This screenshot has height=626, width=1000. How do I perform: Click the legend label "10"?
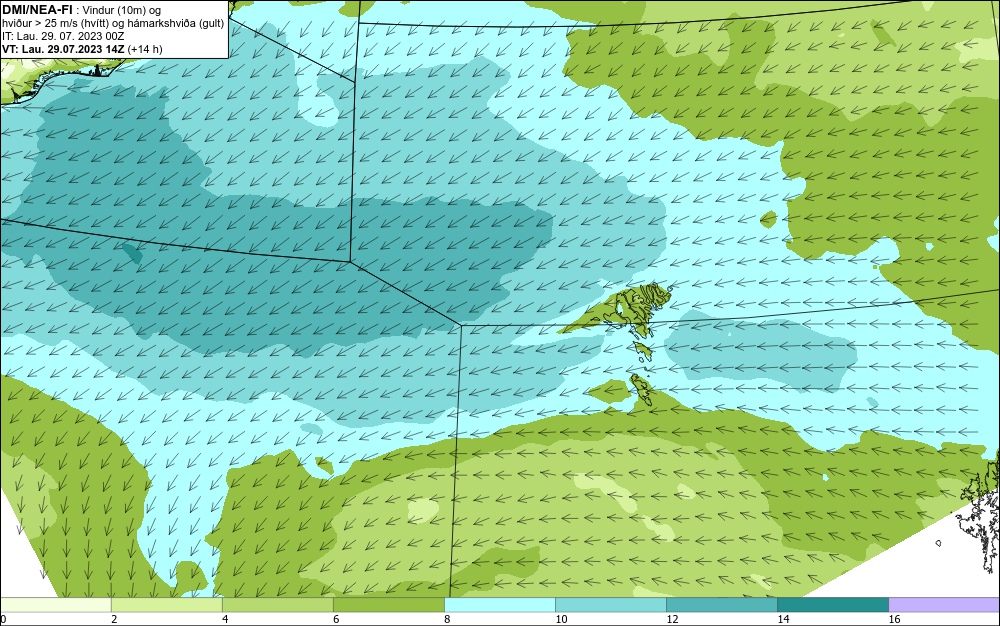tap(561, 619)
